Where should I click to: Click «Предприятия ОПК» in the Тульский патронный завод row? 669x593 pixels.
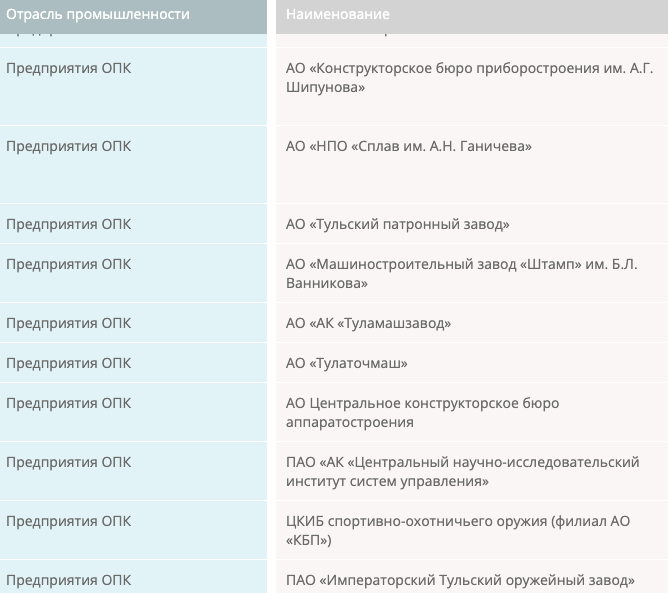68,224
